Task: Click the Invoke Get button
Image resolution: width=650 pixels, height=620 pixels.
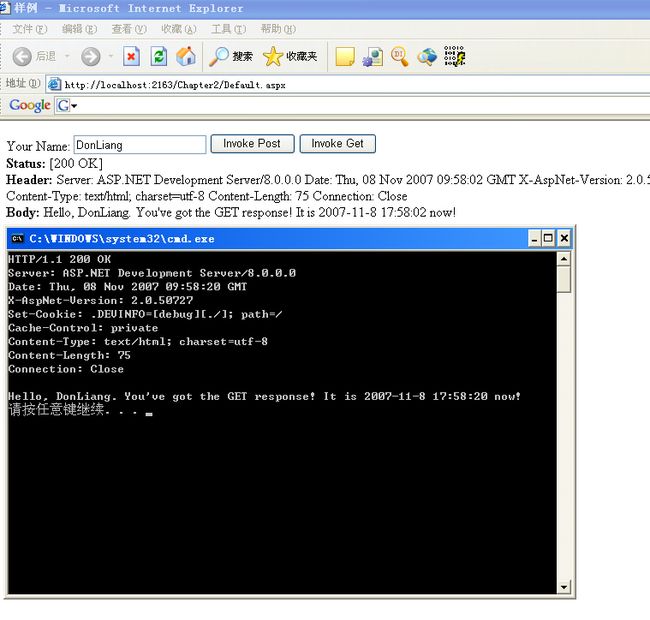Action: 337,143
